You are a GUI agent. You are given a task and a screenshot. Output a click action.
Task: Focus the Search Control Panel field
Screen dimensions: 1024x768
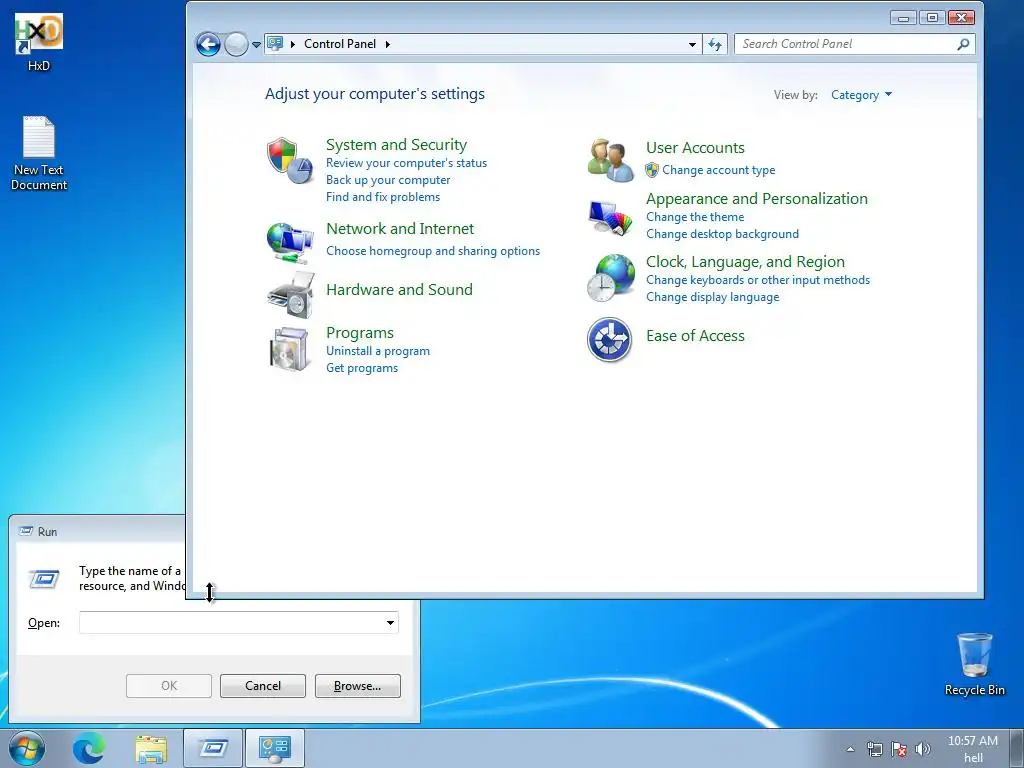tap(846, 44)
